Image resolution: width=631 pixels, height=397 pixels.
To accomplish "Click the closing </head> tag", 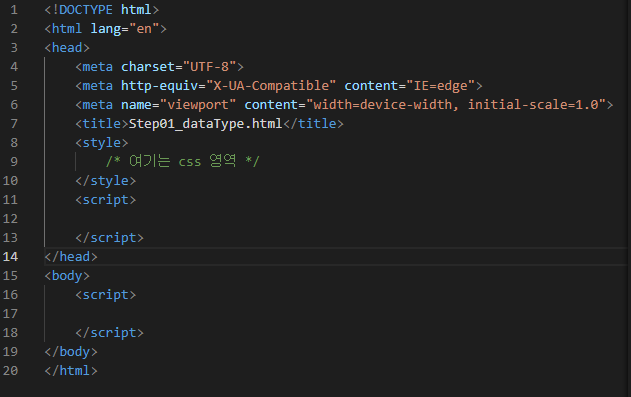I will coord(71,257).
